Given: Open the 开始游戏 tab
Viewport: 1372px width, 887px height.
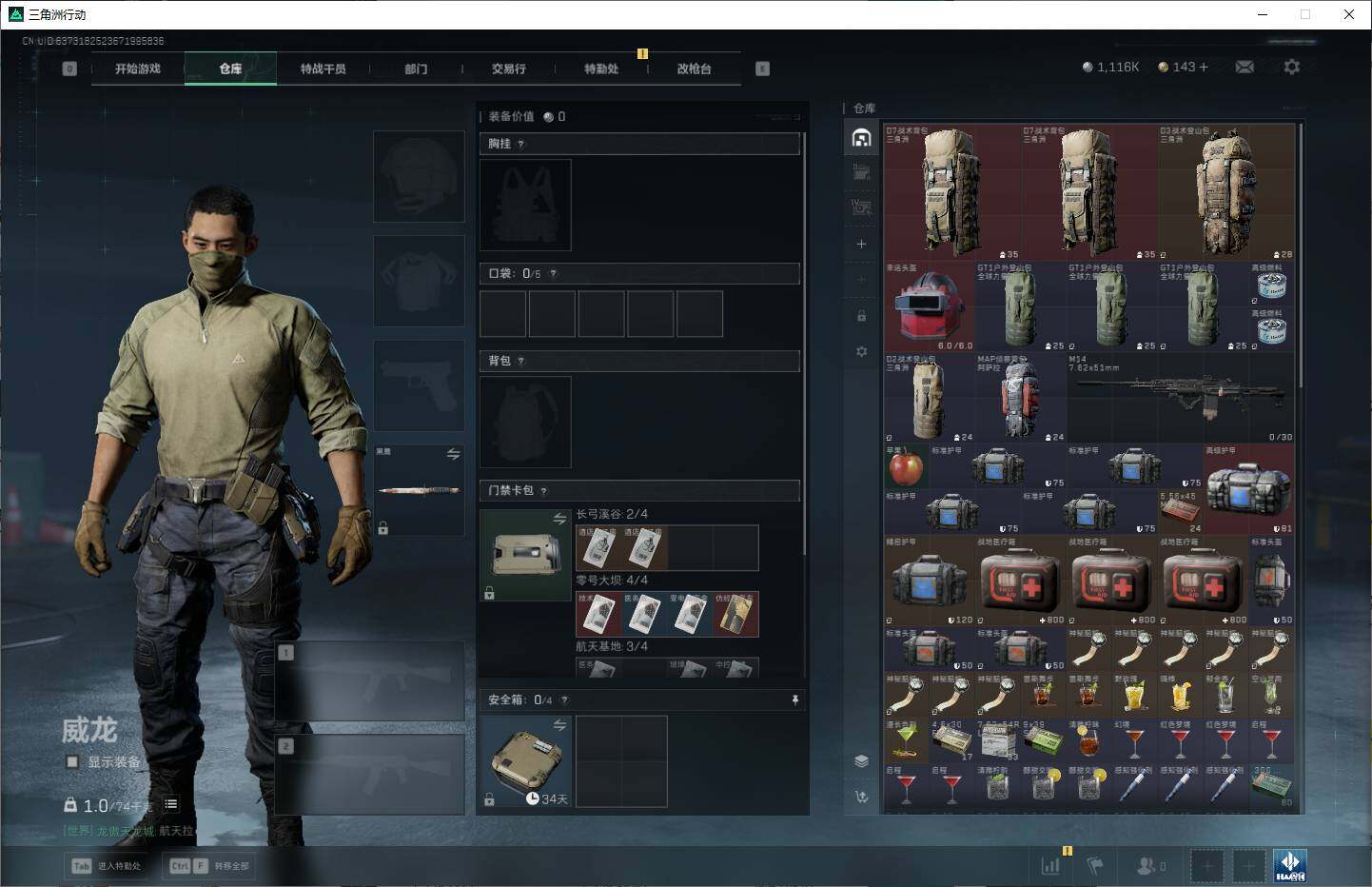Looking at the screenshot, I should pyautogui.click(x=138, y=69).
